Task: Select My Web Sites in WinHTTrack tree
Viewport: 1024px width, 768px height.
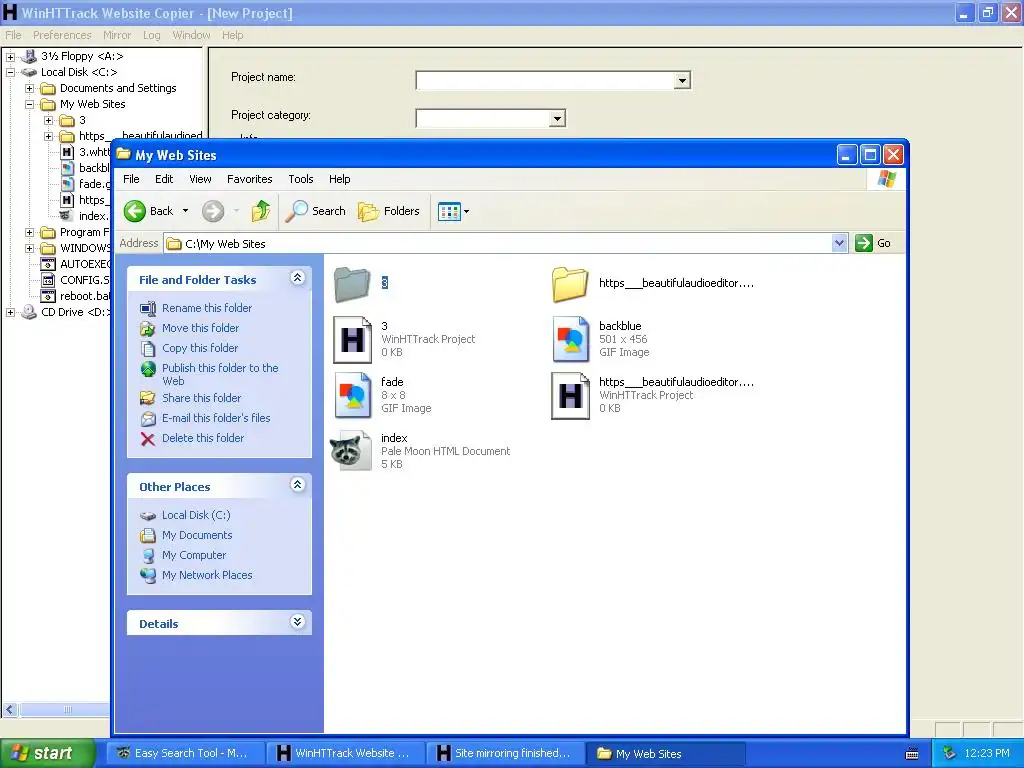Action: click(92, 104)
